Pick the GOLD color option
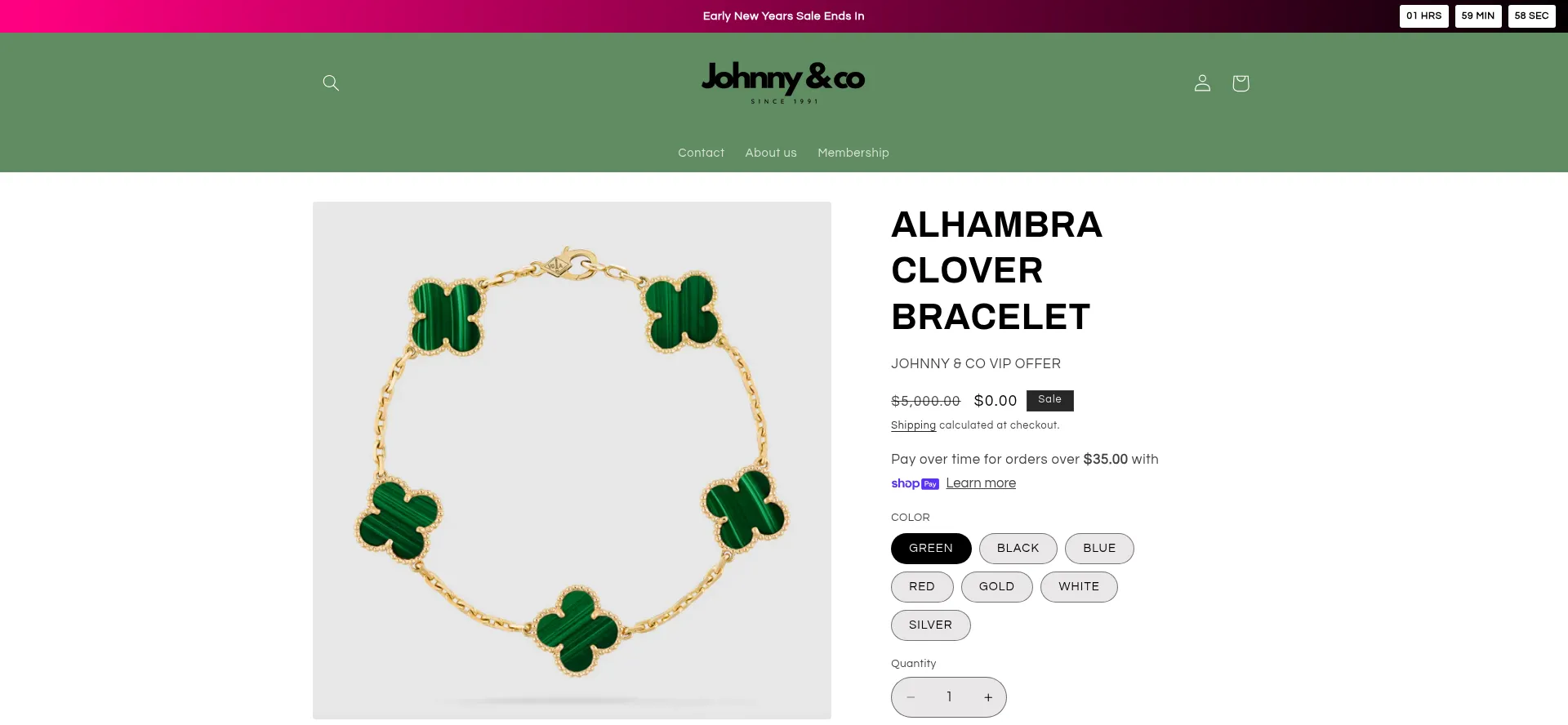 [x=996, y=587]
